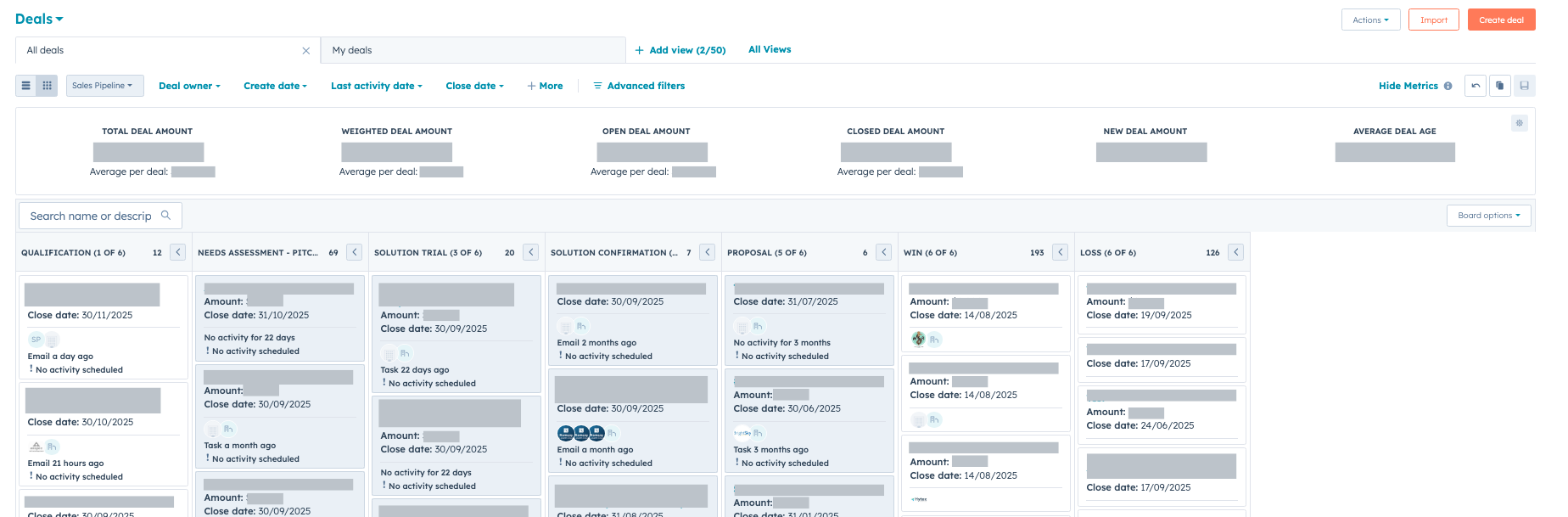Collapse the Solution Confirmation column
Screen dimensions: 1568x517
pyautogui.click(x=708, y=252)
